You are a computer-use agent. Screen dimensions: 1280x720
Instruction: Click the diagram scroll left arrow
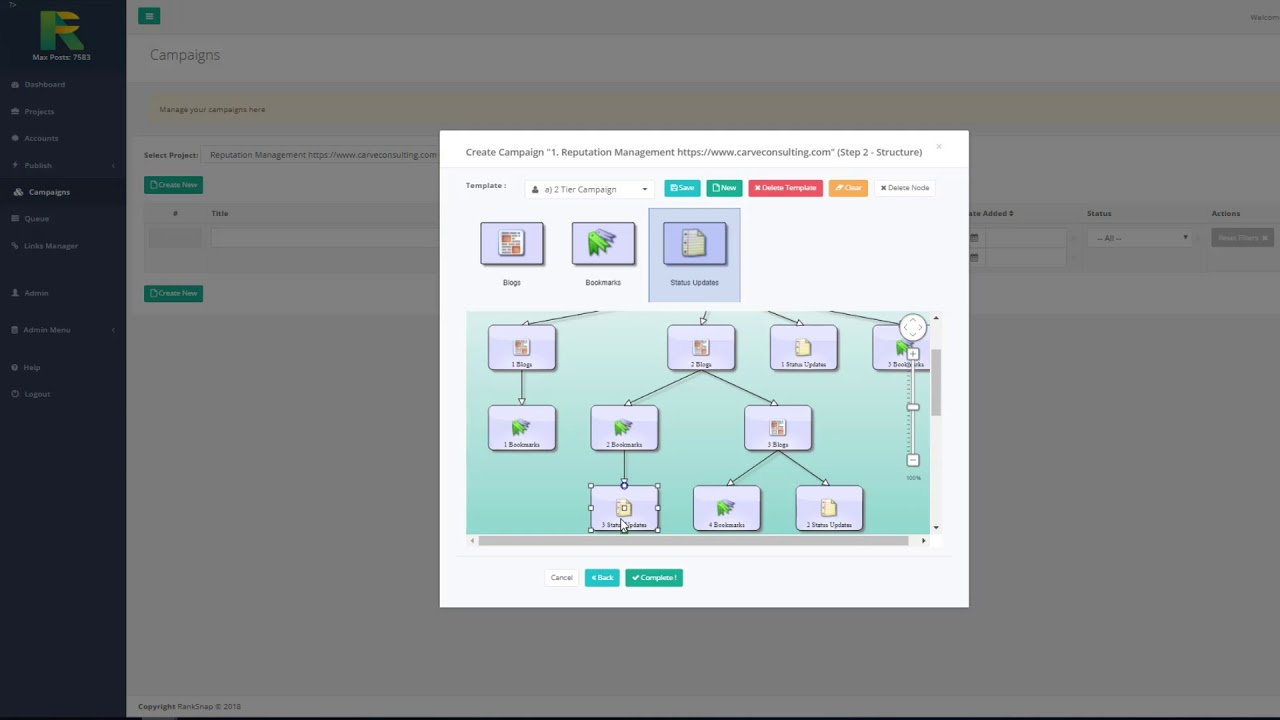click(472, 541)
